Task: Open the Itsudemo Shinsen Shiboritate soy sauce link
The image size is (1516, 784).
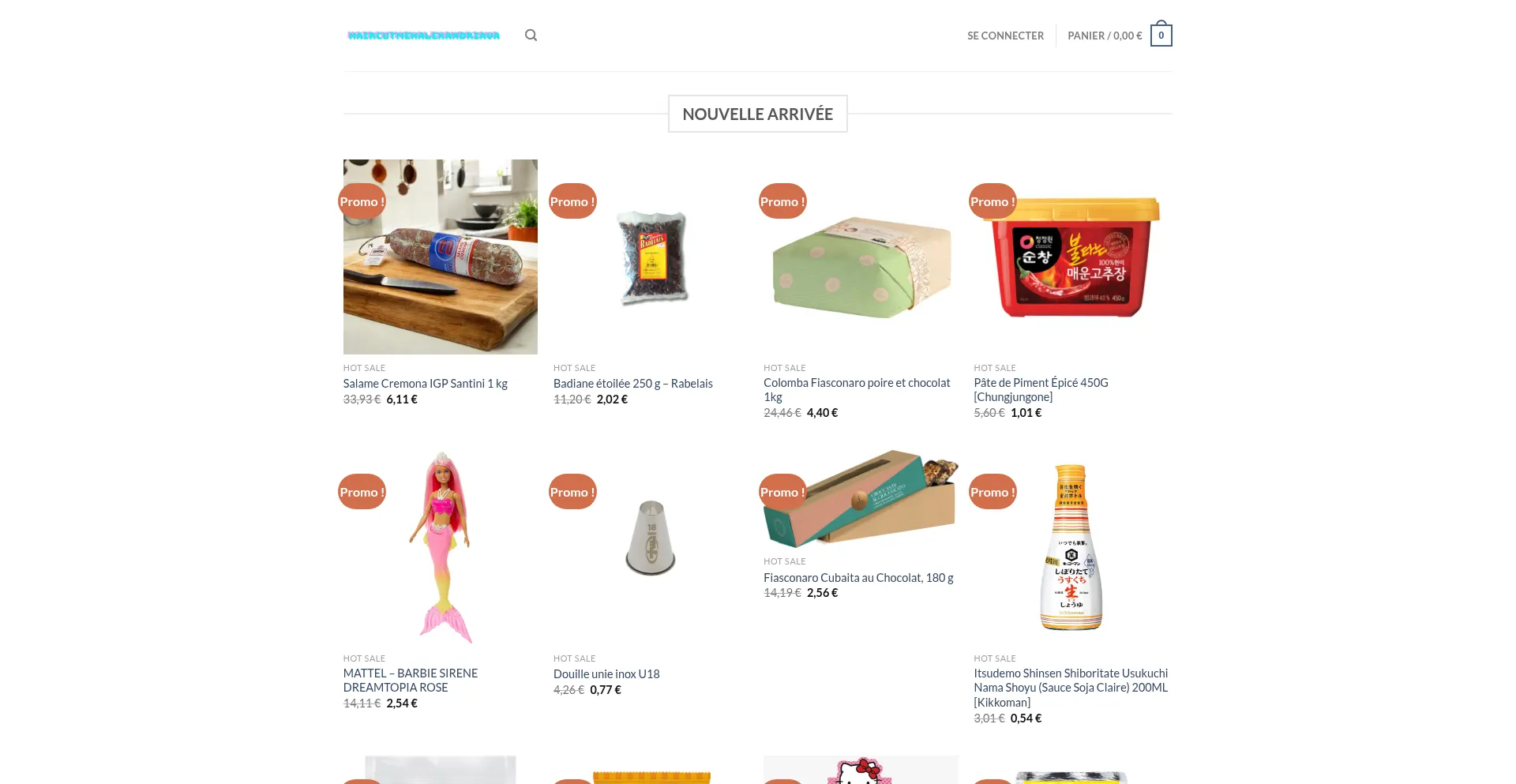Action: [1071, 688]
